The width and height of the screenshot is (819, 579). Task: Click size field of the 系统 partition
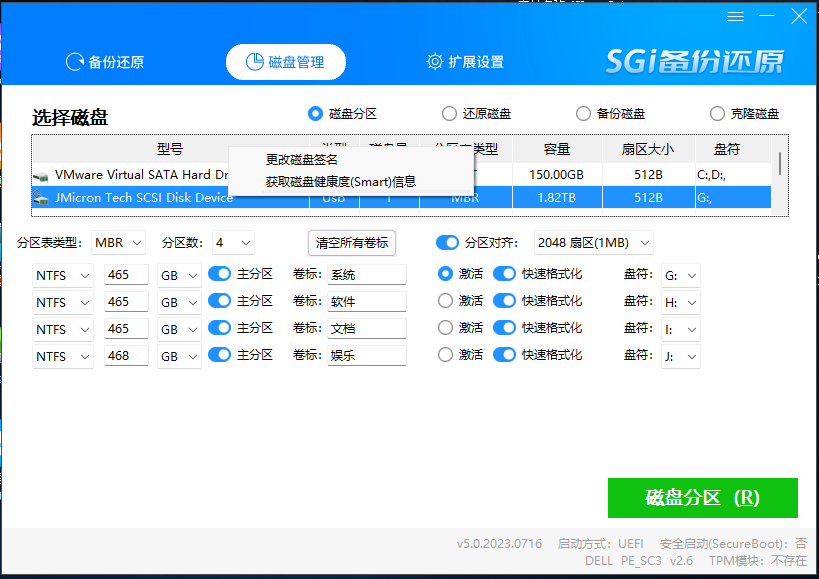click(x=126, y=275)
